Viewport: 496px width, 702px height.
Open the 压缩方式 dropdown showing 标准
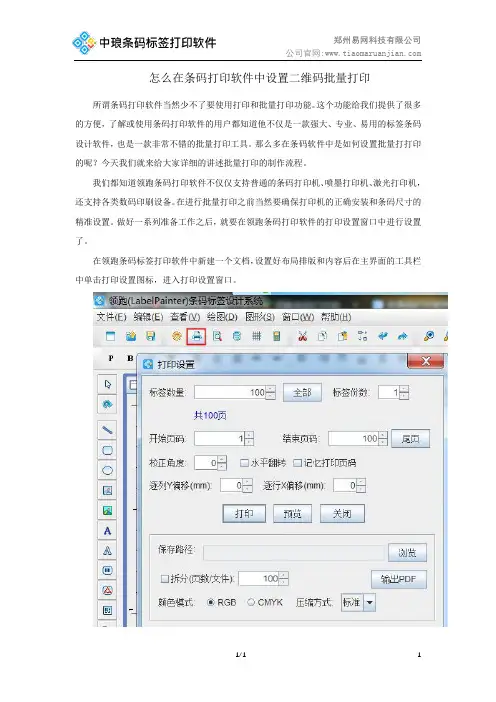[x=358, y=603]
